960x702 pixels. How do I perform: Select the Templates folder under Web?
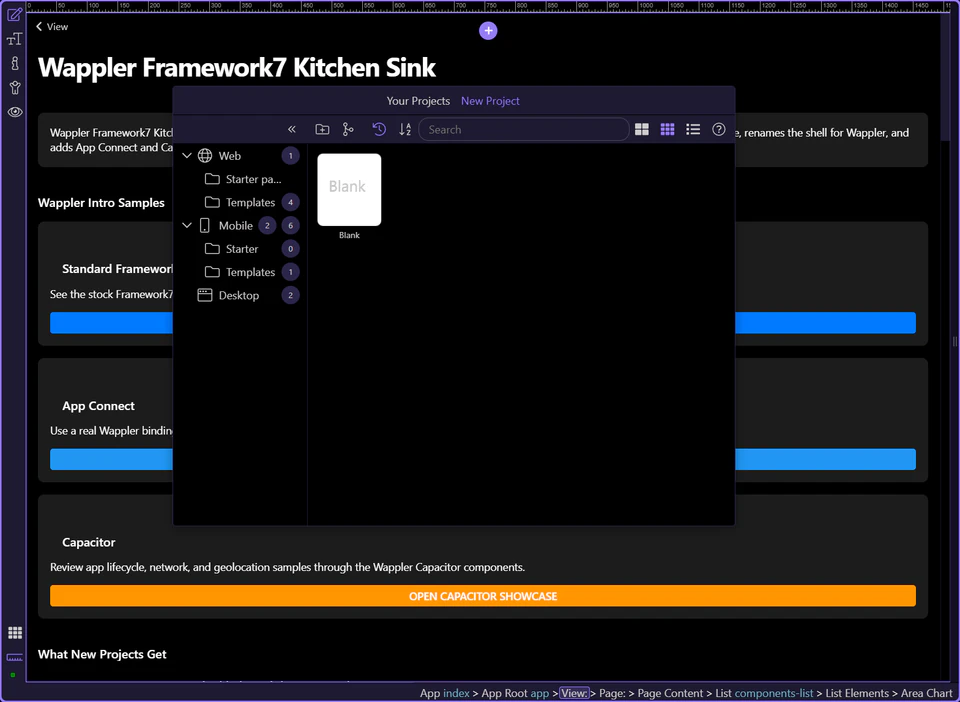pyautogui.click(x=250, y=203)
